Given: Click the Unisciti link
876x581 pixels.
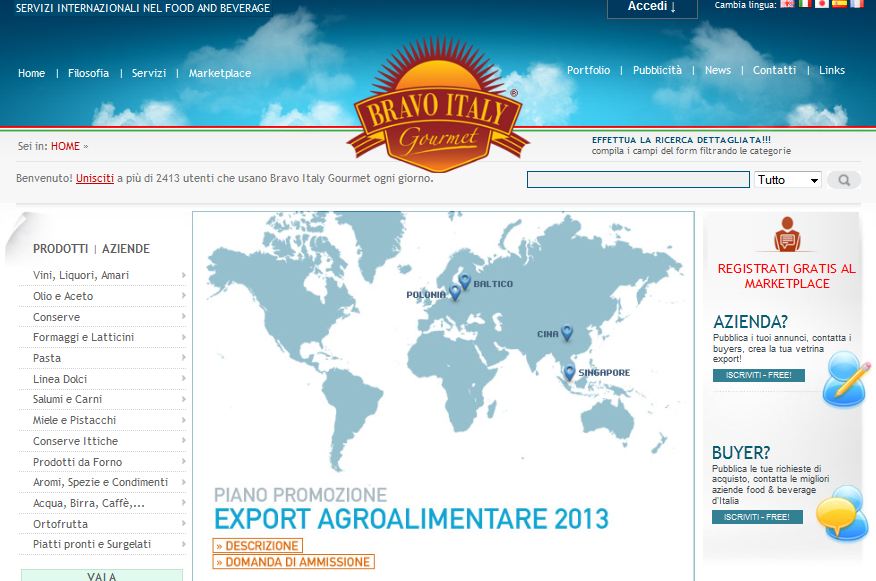Looking at the screenshot, I should pyautogui.click(x=95, y=178).
